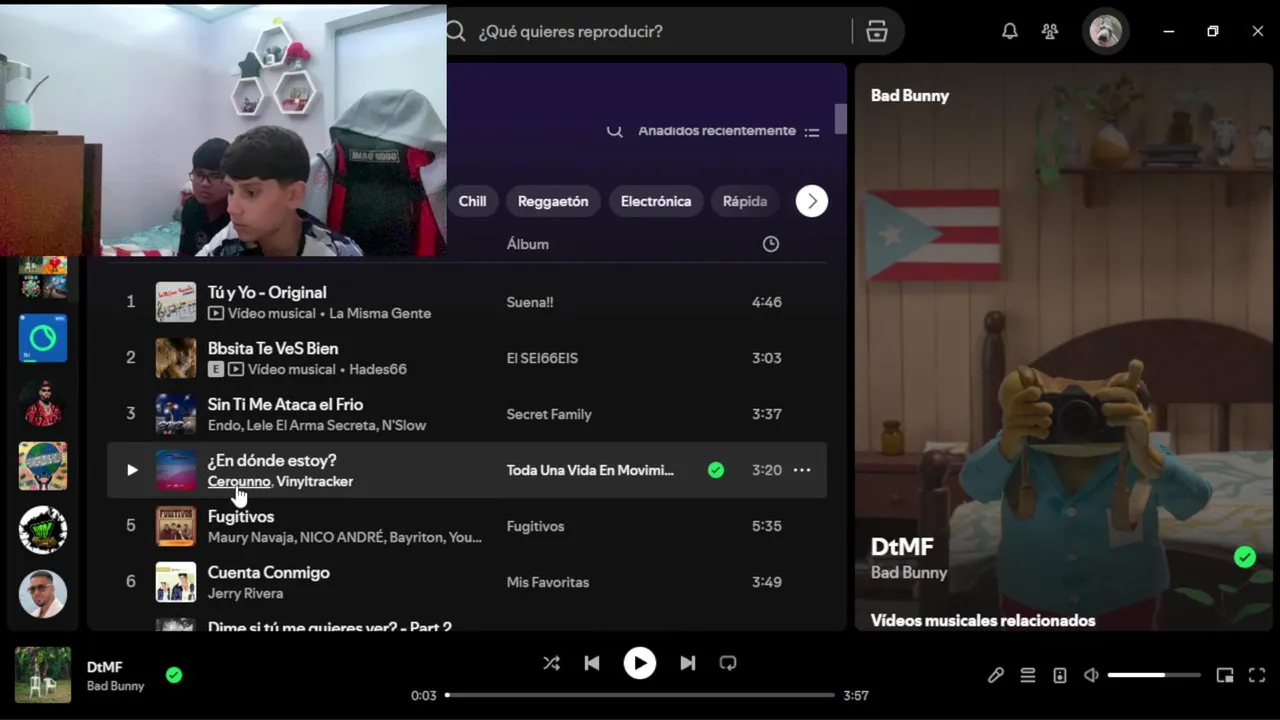Skip to previous track
Image resolution: width=1280 pixels, height=720 pixels.
[592, 663]
